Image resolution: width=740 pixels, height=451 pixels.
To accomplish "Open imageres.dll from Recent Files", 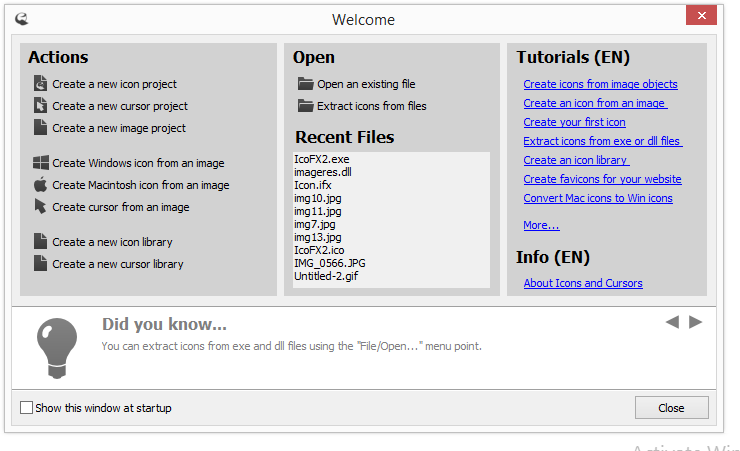I will tap(322, 172).
